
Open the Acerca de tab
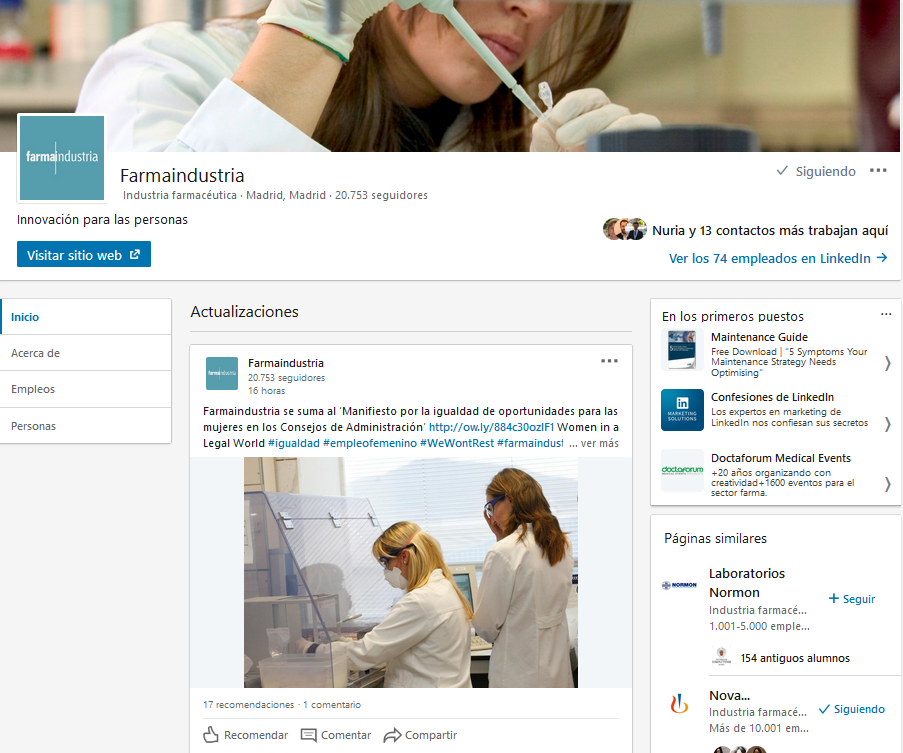coord(86,353)
